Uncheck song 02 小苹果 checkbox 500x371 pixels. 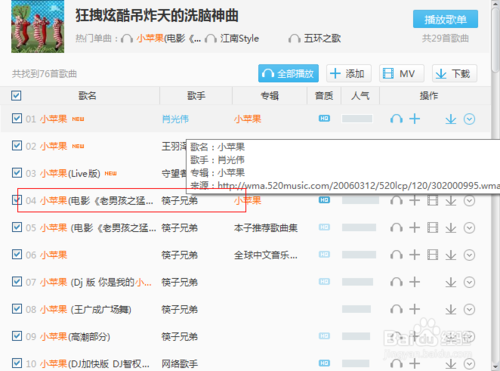(x=17, y=146)
